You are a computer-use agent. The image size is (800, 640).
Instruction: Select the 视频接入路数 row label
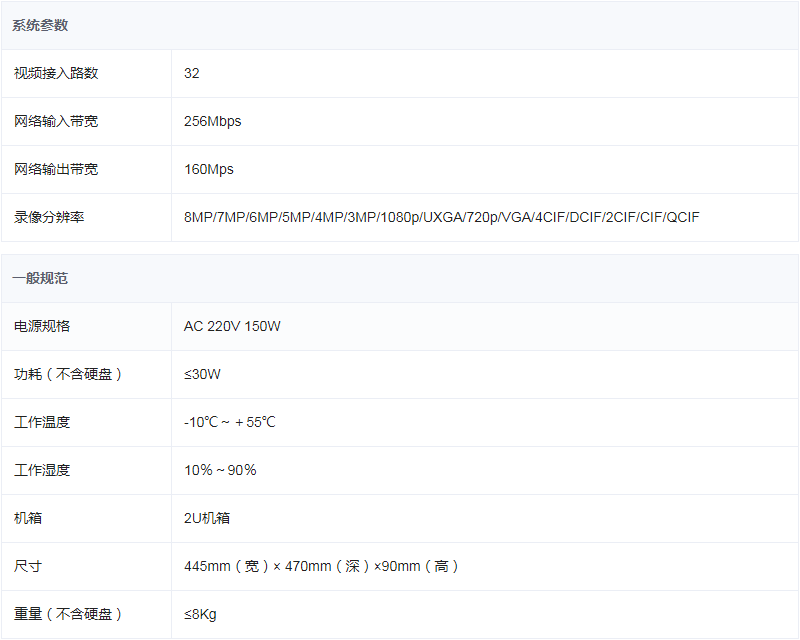pyautogui.click(x=56, y=73)
